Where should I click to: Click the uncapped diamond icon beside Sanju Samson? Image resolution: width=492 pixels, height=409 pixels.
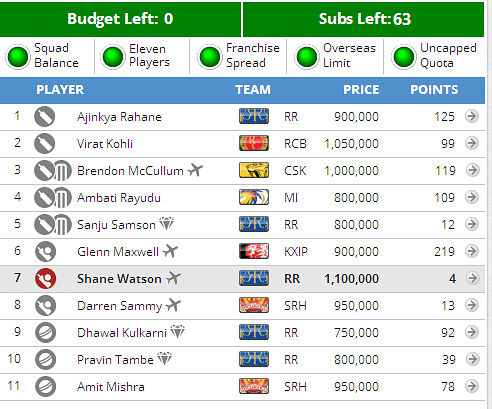pyautogui.click(x=166, y=224)
